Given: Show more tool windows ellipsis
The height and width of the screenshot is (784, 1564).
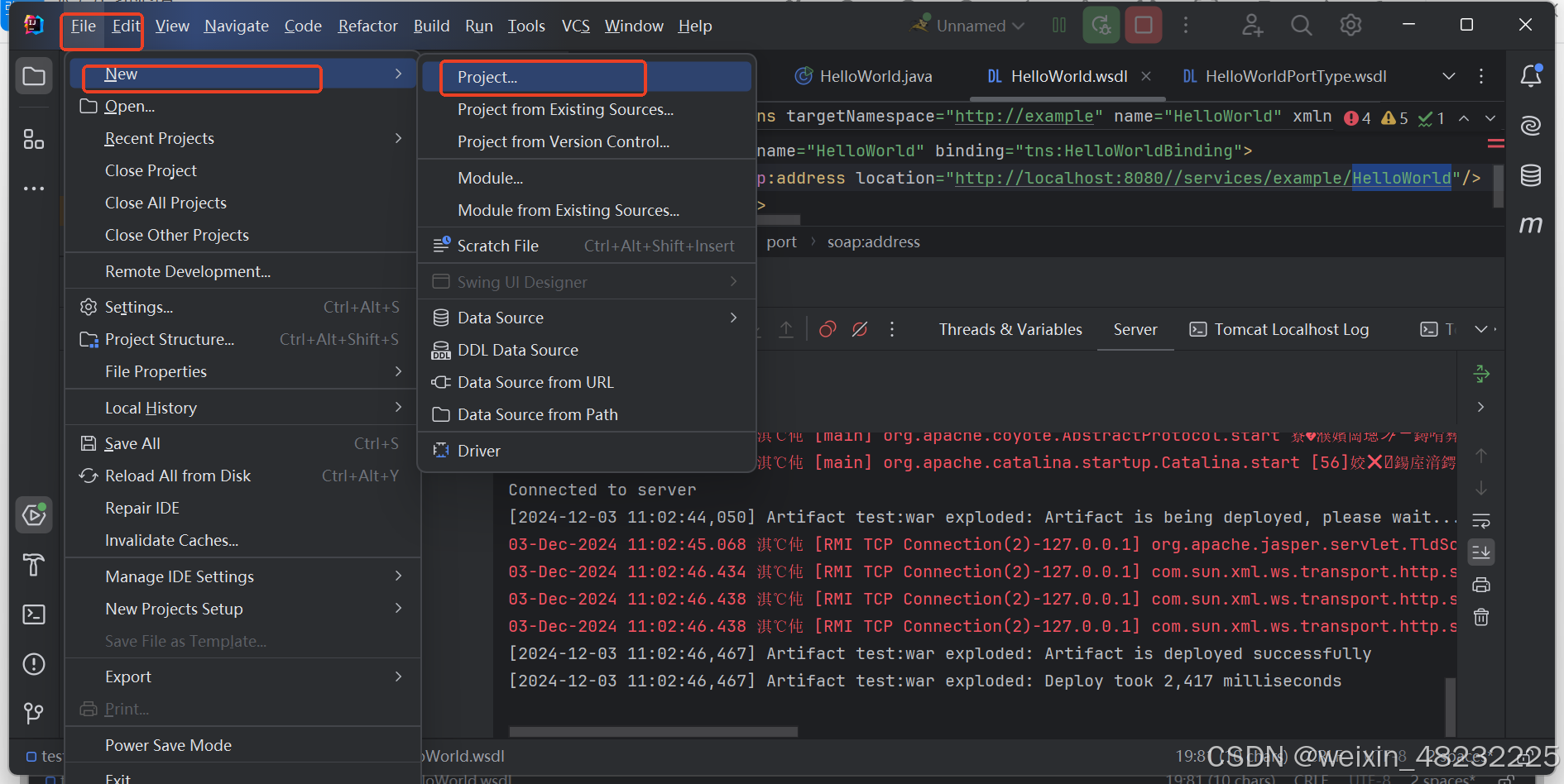Looking at the screenshot, I should (34, 189).
